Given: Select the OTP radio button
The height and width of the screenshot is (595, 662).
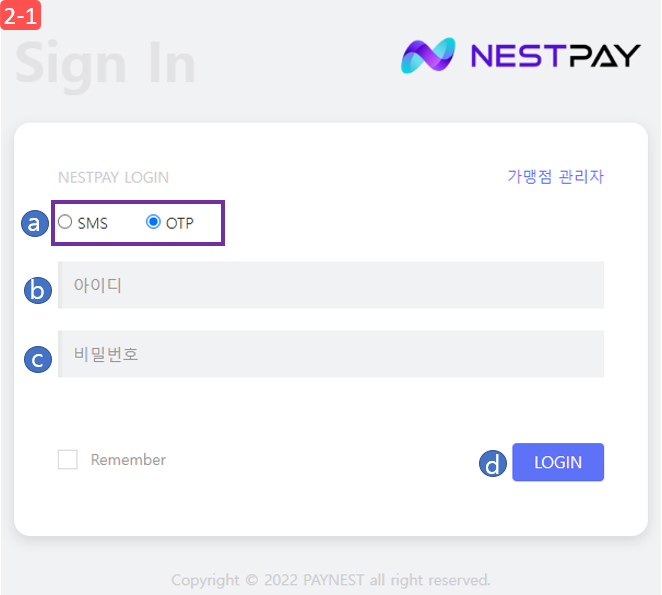Looking at the screenshot, I should click(x=153, y=222).
